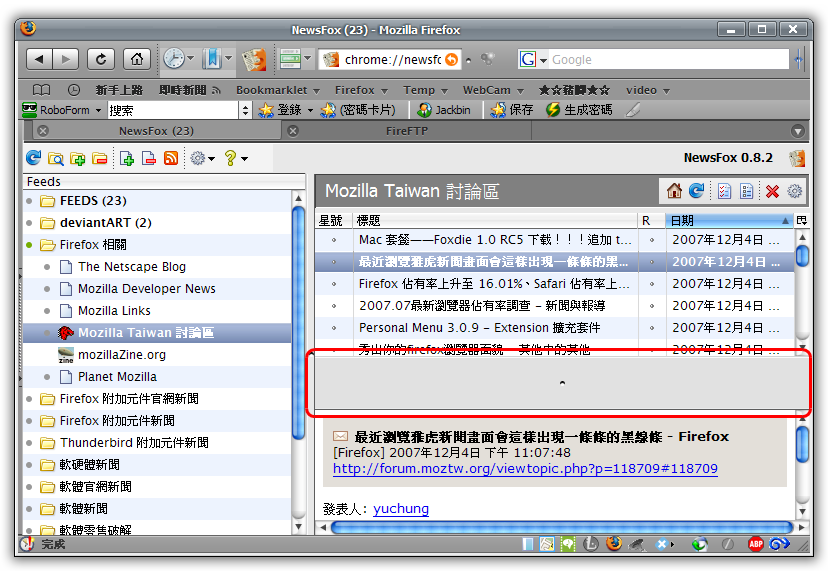The image size is (828, 571).
Task: Open the 新手上路 bookmark
Action: (x=119, y=90)
